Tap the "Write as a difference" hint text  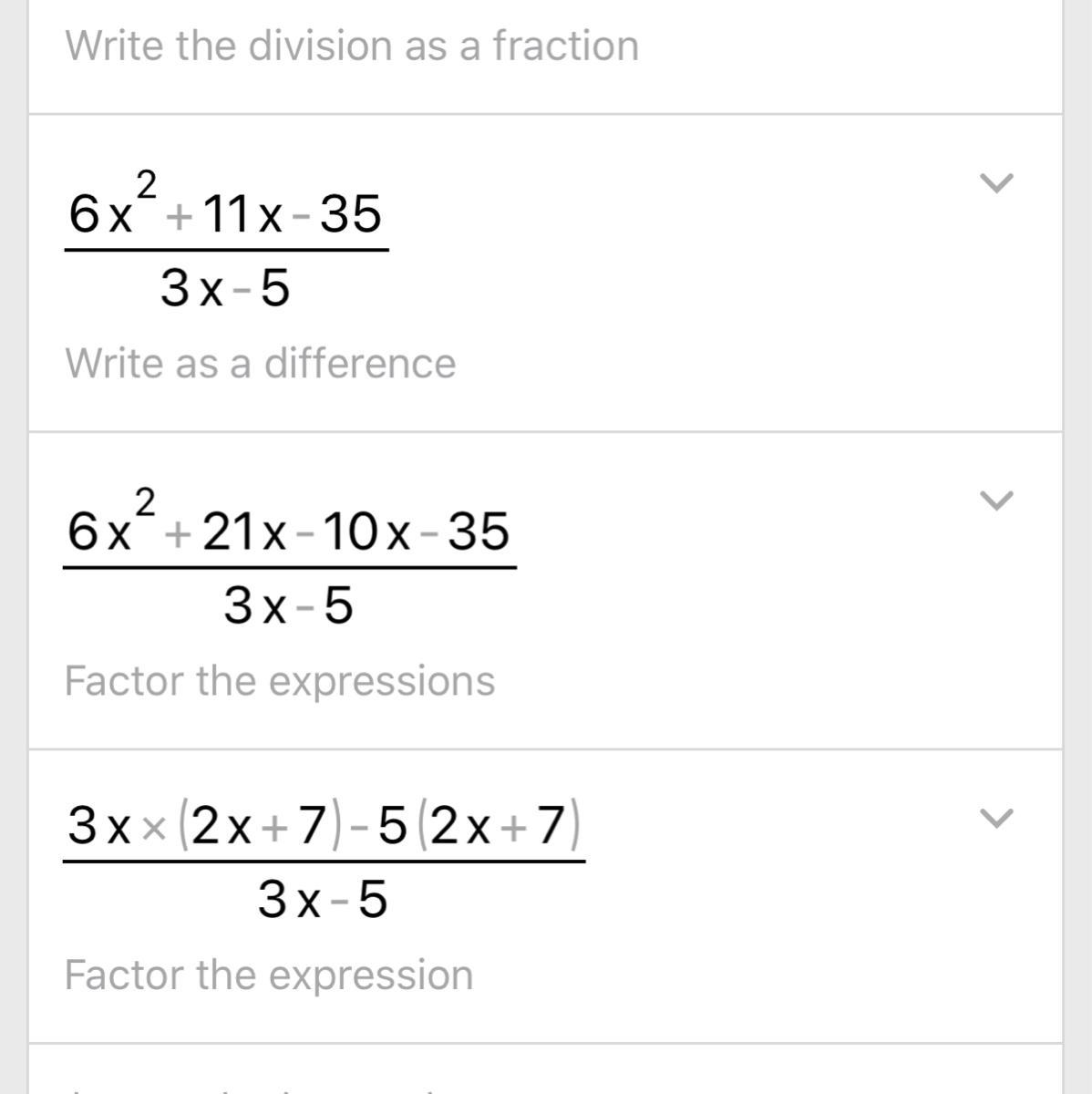(x=261, y=363)
